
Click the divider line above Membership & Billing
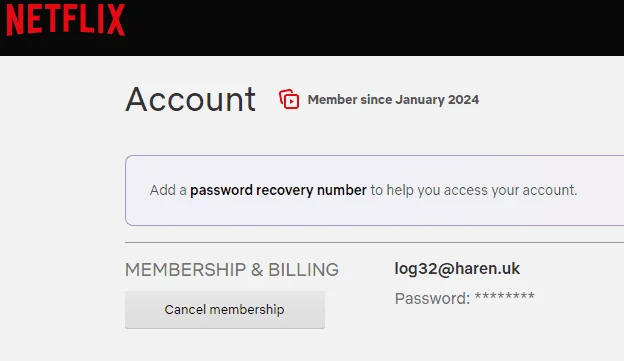pyautogui.click(x=374, y=242)
